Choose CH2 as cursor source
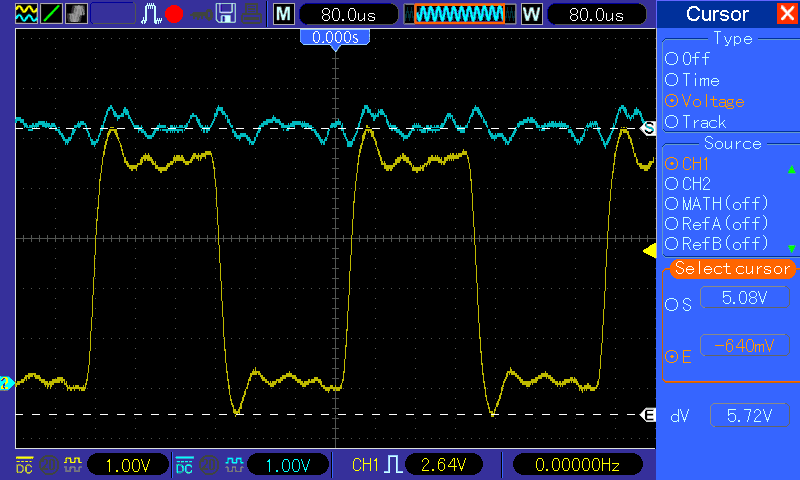The height and width of the screenshot is (480, 800). coord(688,184)
